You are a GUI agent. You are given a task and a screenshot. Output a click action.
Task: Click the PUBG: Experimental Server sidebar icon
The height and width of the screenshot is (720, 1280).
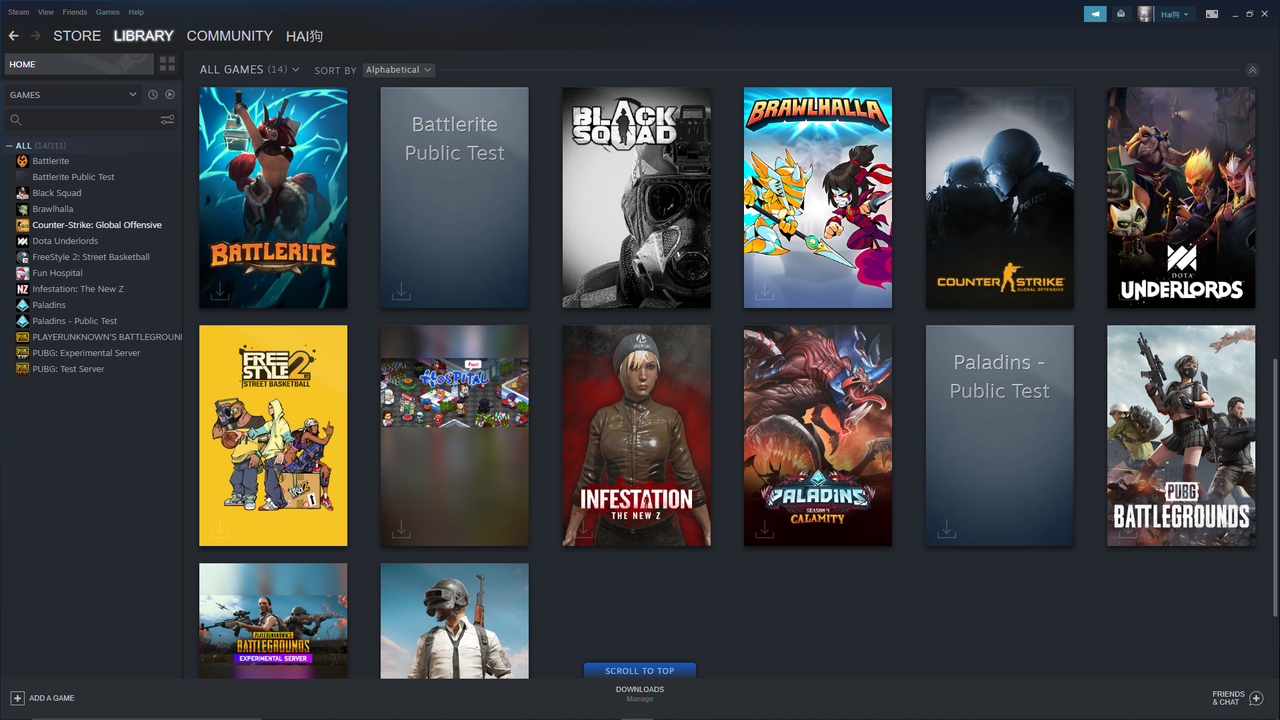point(23,353)
